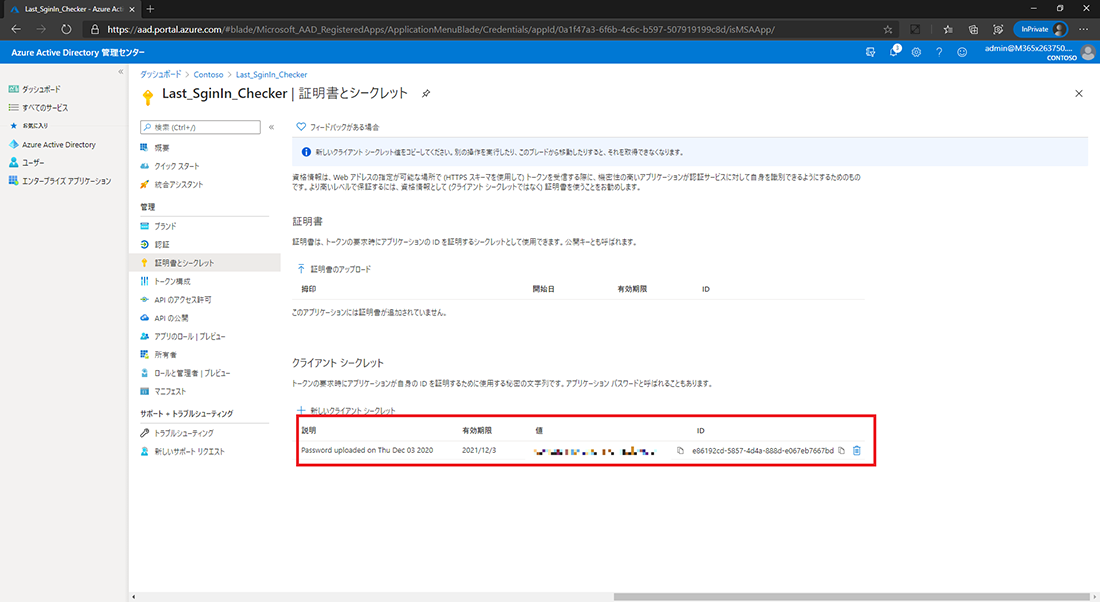Pin the 証明書とシークレット blade
This screenshot has width=1100, height=602.
(426, 93)
